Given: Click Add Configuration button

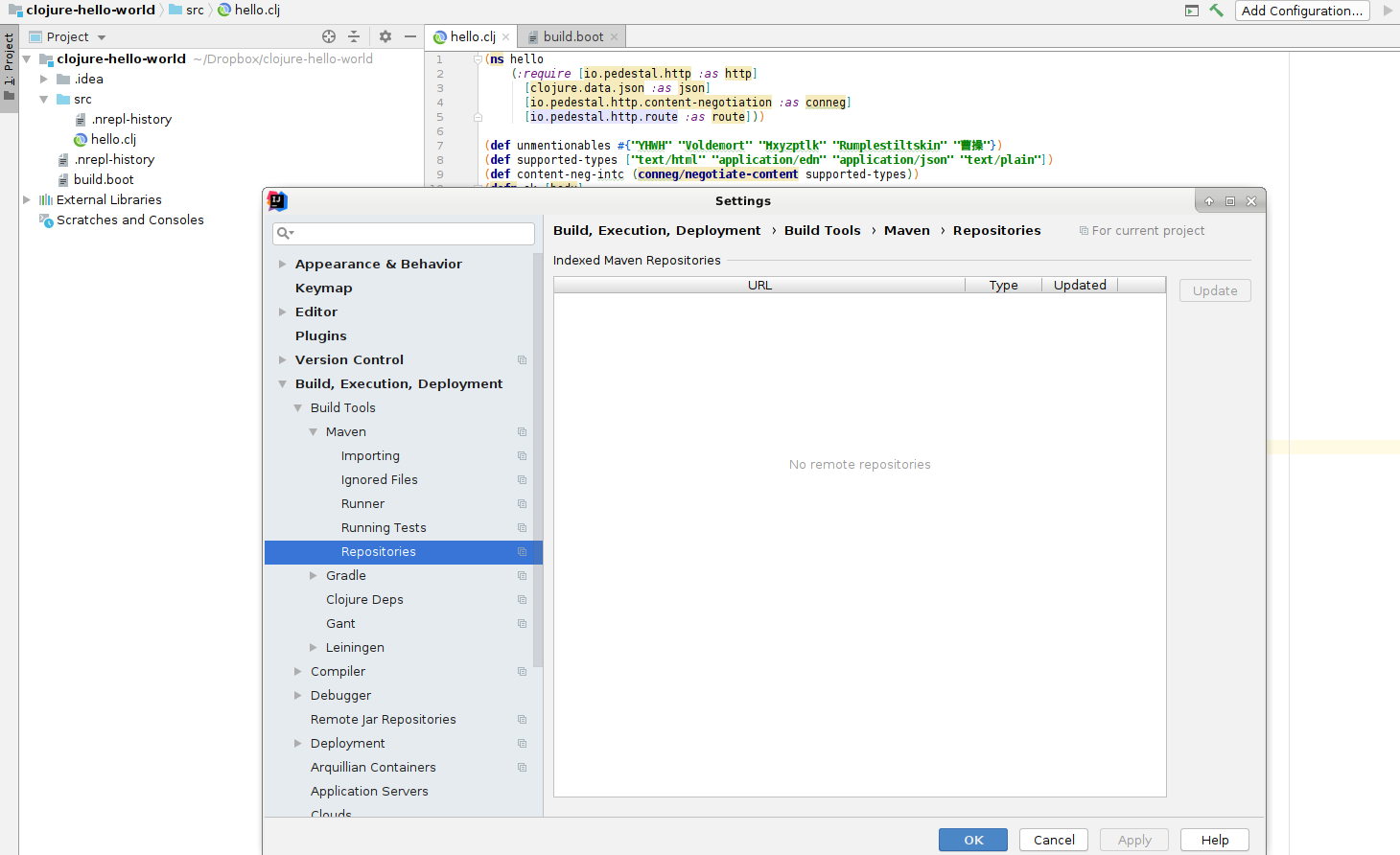Looking at the screenshot, I should [1302, 11].
